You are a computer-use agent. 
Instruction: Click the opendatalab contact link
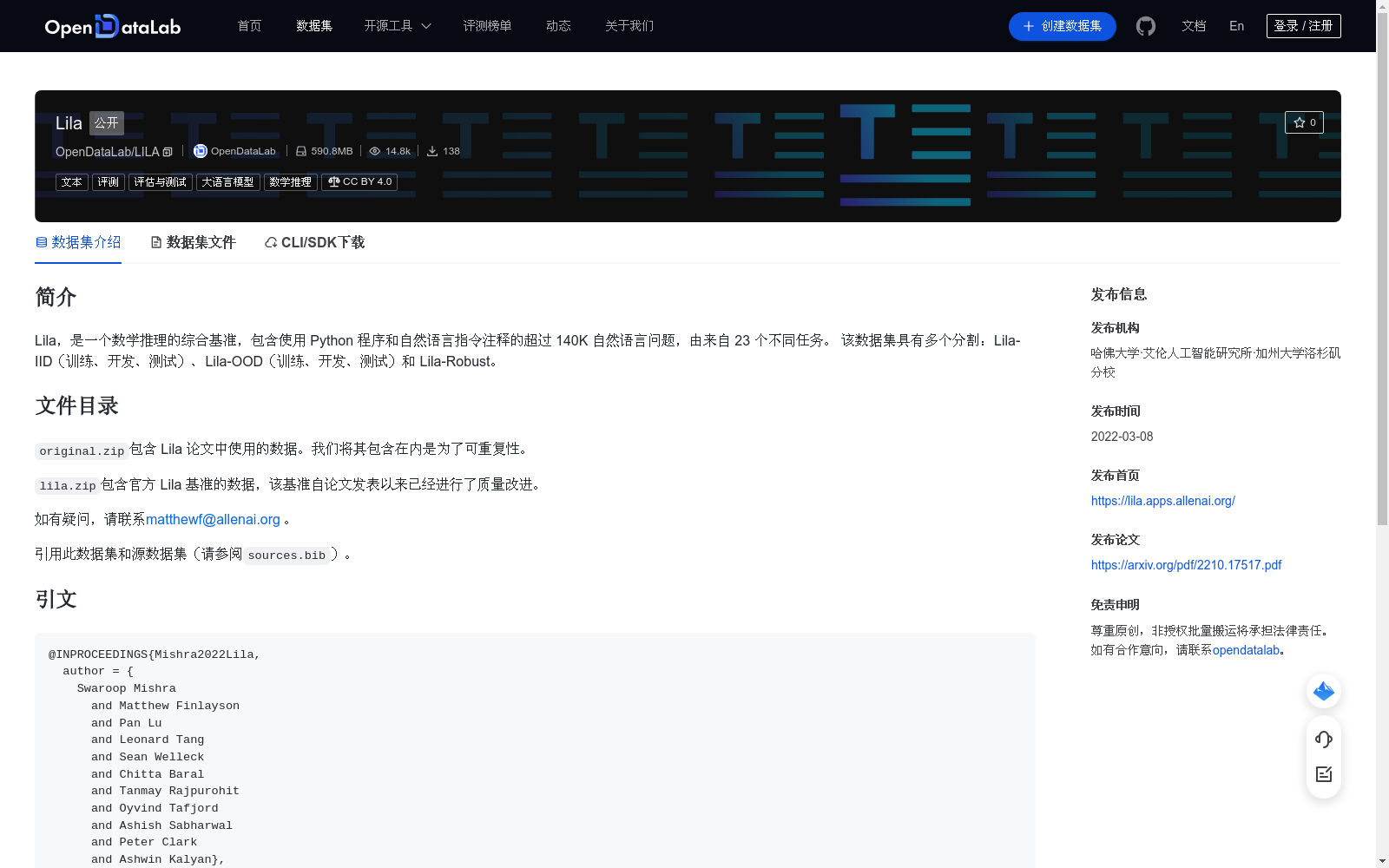(1246, 650)
